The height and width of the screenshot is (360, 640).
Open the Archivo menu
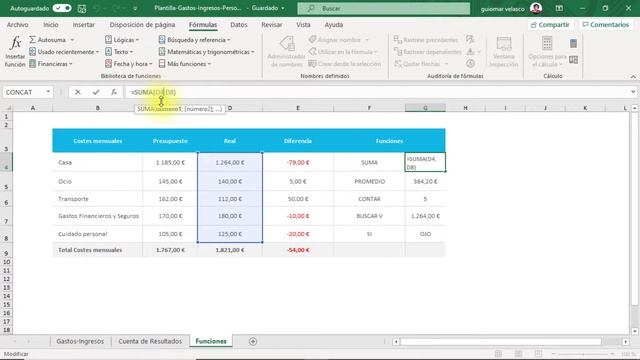click(x=18, y=25)
